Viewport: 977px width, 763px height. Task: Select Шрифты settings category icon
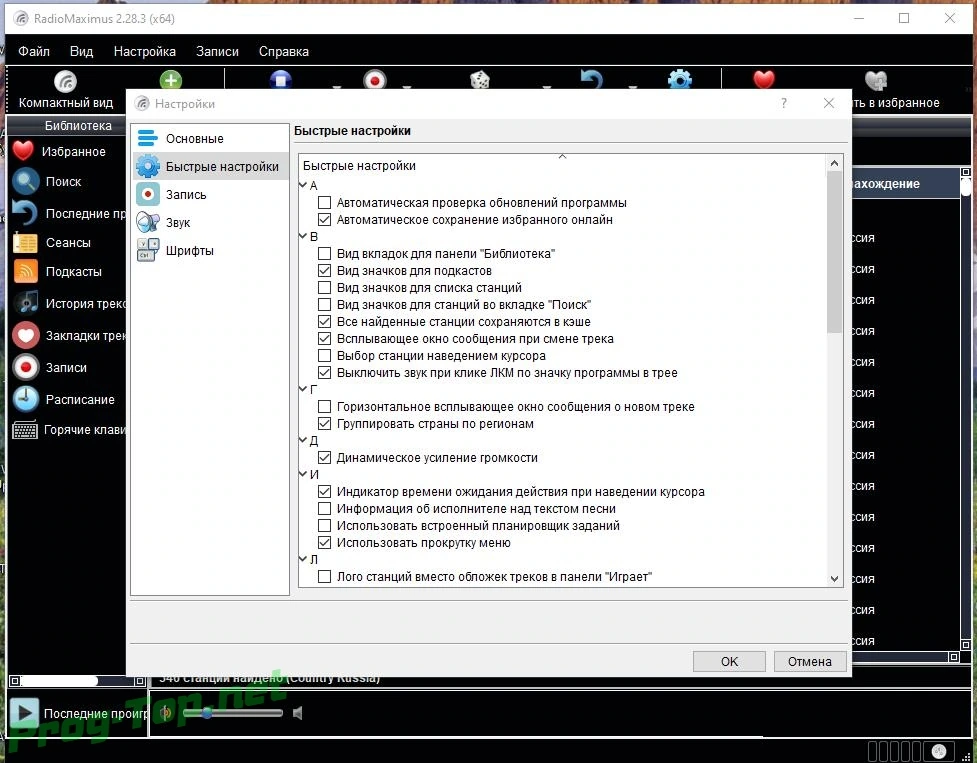[x=148, y=250]
